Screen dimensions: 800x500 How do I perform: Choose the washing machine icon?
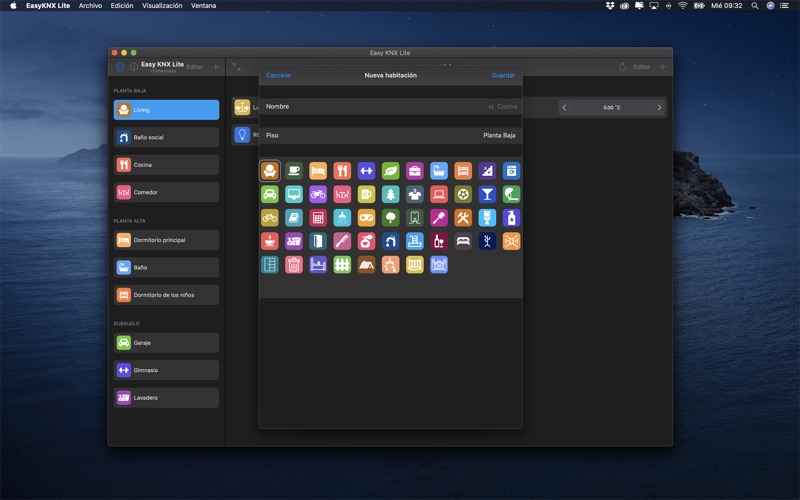(511, 171)
